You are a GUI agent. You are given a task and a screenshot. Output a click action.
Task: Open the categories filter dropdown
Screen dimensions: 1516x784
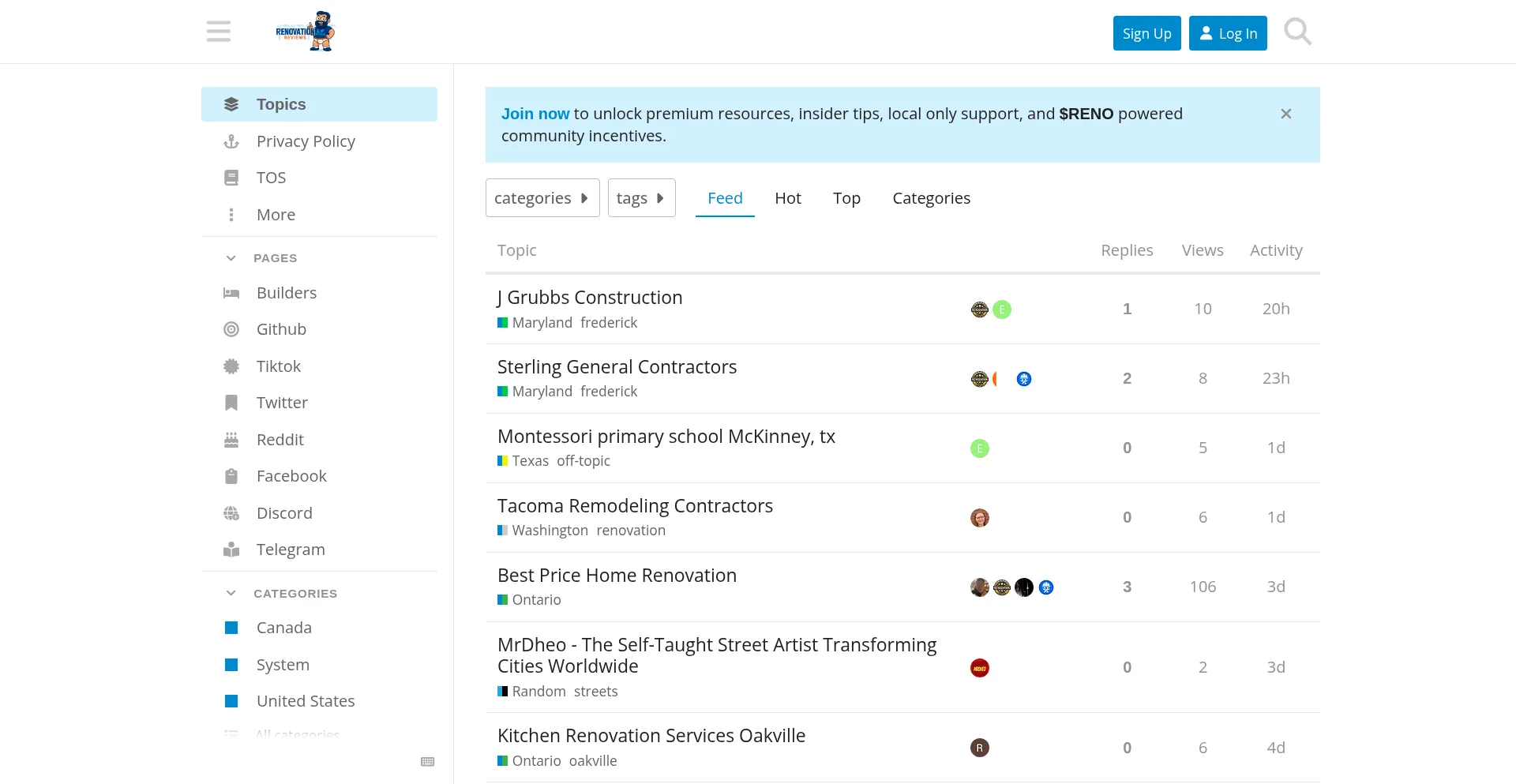pyautogui.click(x=542, y=198)
